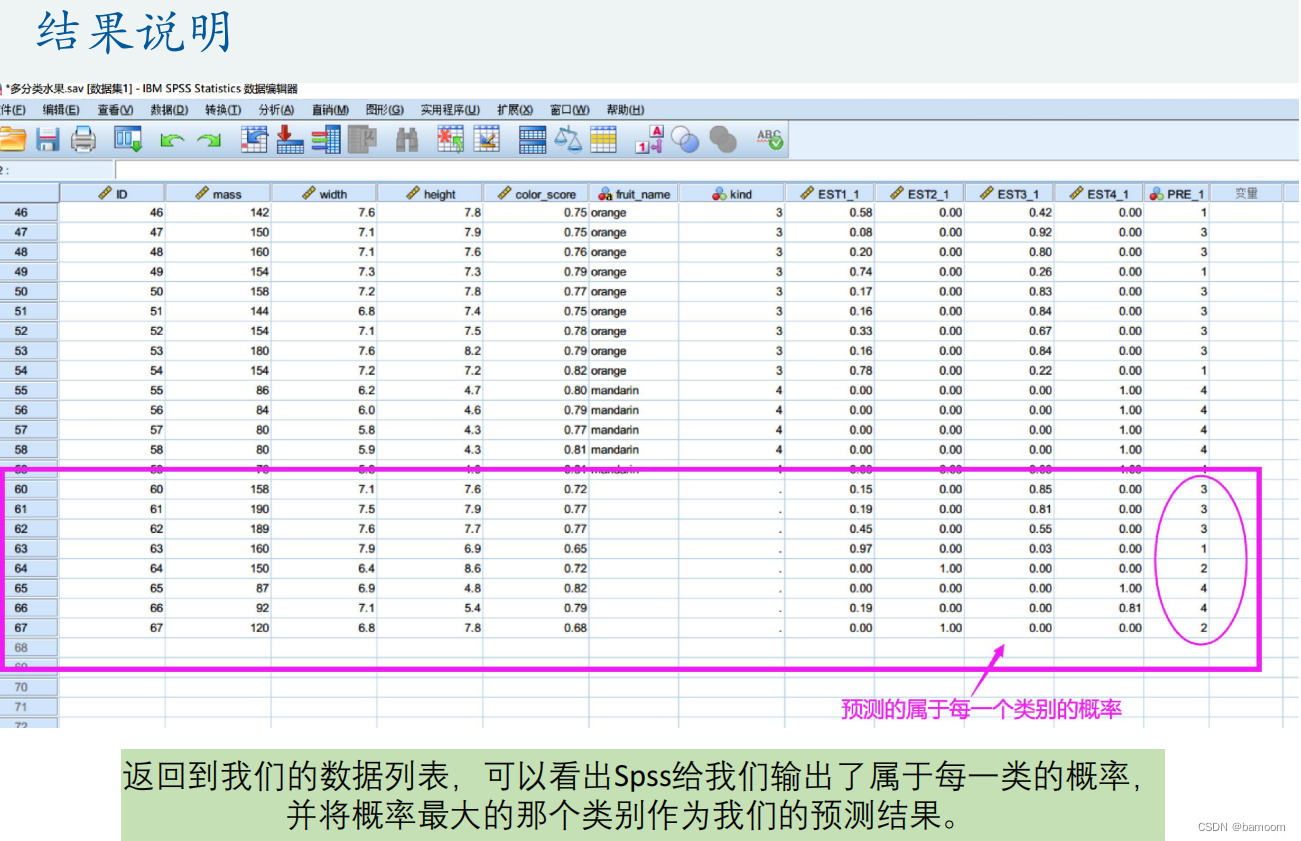The height and width of the screenshot is (841, 1301).
Task: Click mass value 189 in row 62
Action: (218, 529)
